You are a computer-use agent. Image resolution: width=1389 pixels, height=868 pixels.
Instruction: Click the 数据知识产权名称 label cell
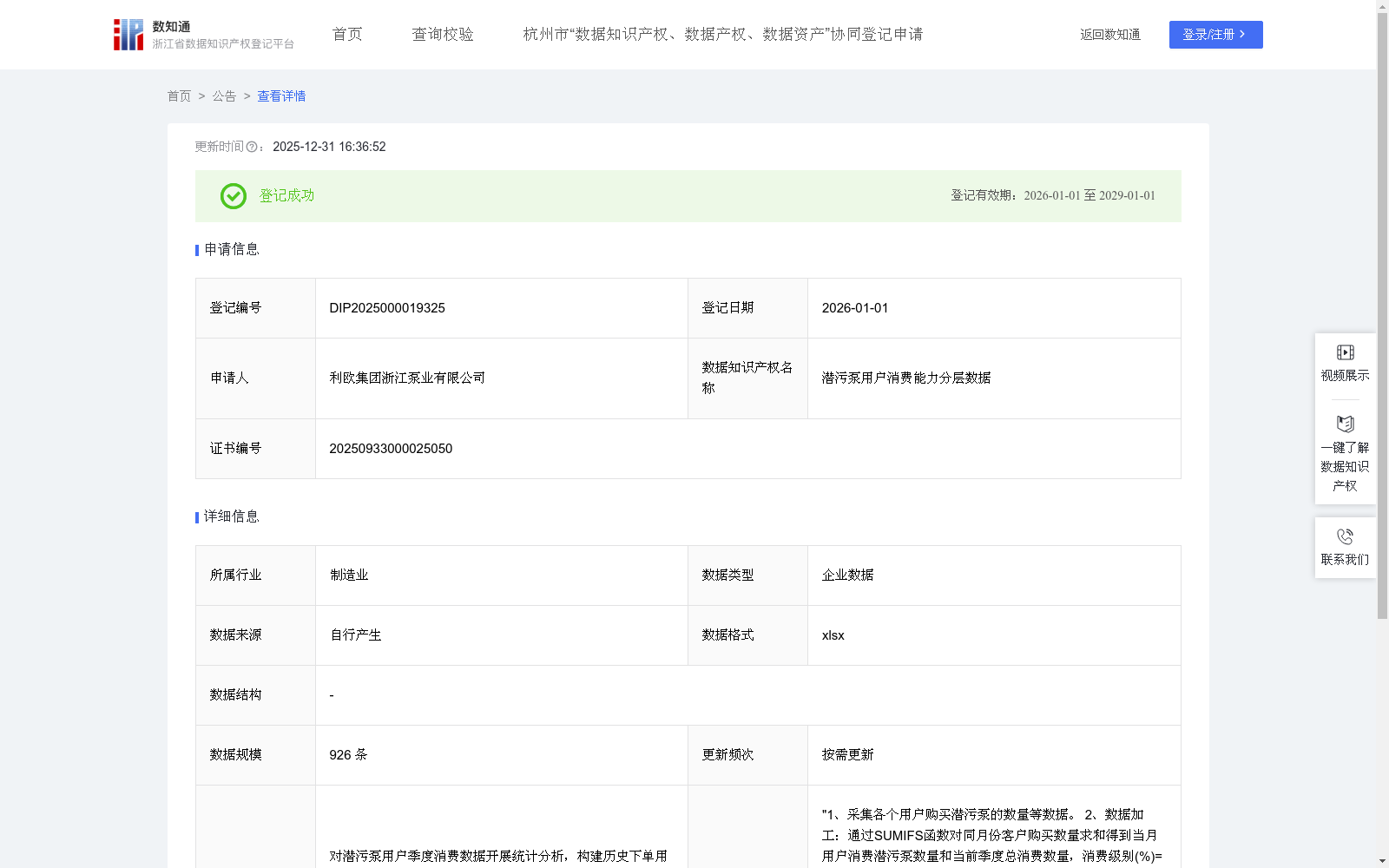[748, 378]
